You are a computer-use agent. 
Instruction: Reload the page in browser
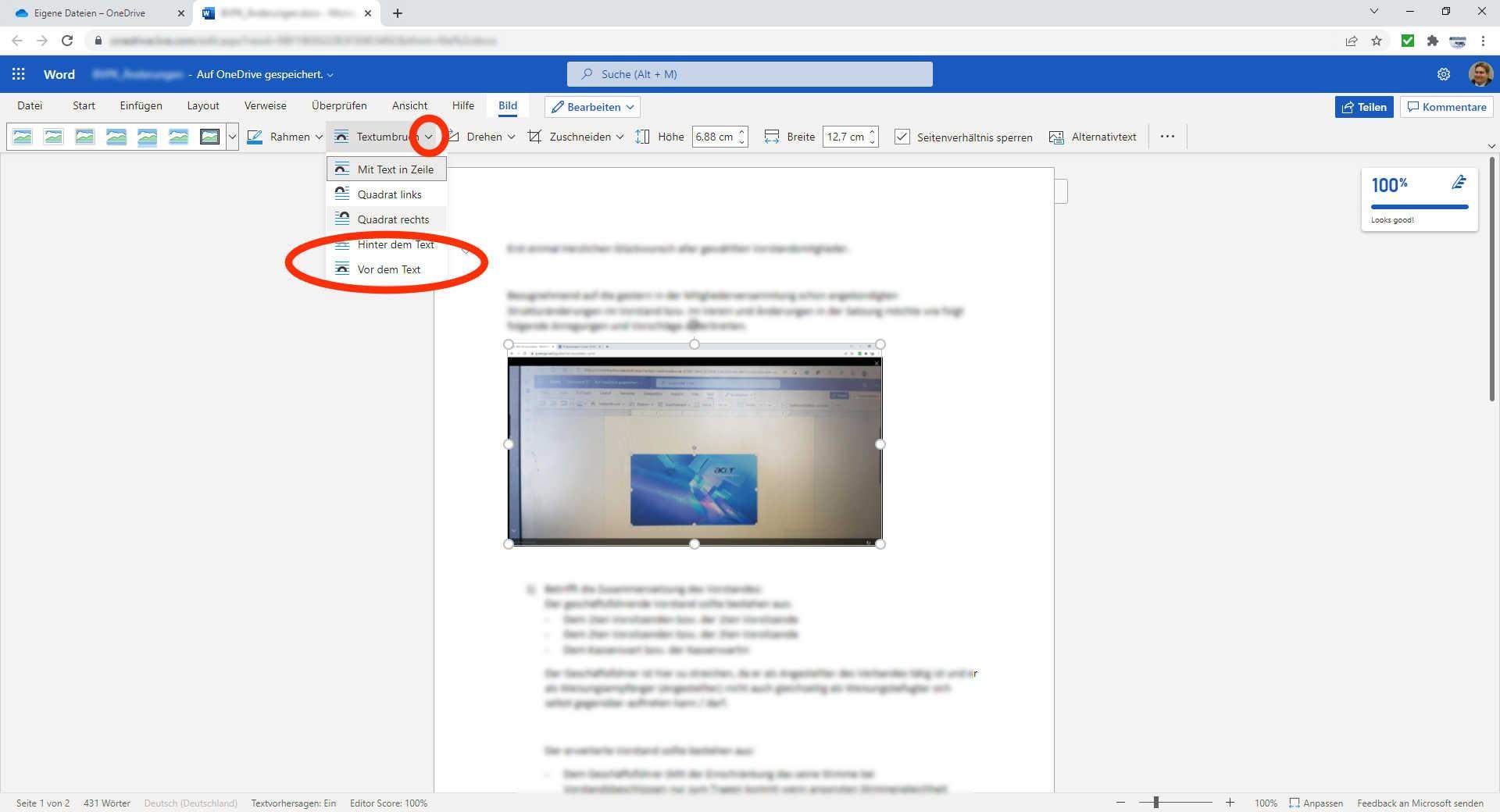(x=67, y=41)
